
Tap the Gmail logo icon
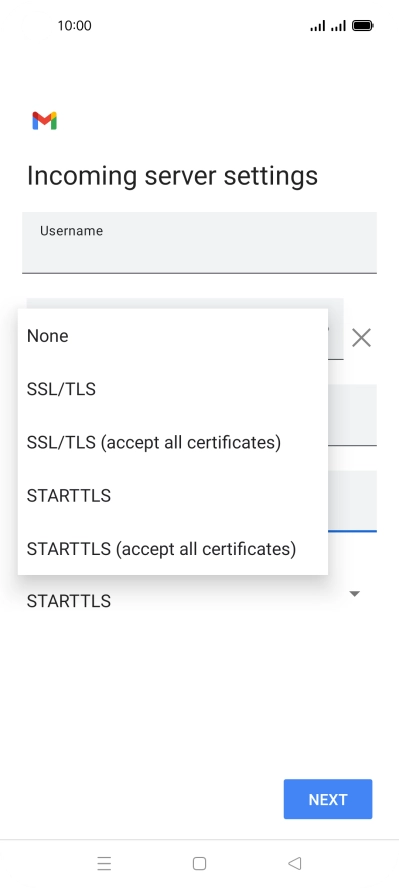pyautogui.click(x=44, y=121)
